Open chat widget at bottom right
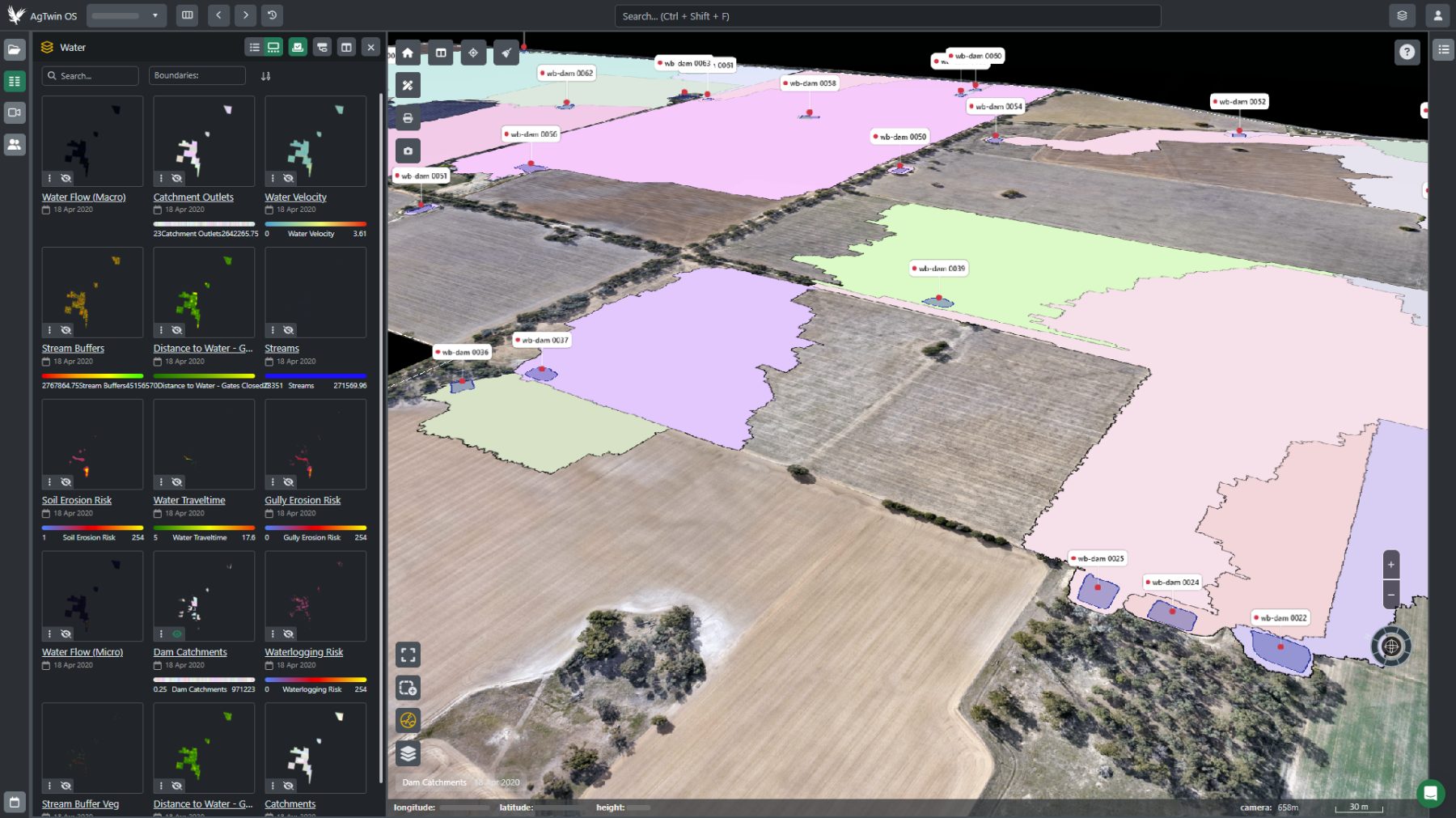 point(1430,793)
